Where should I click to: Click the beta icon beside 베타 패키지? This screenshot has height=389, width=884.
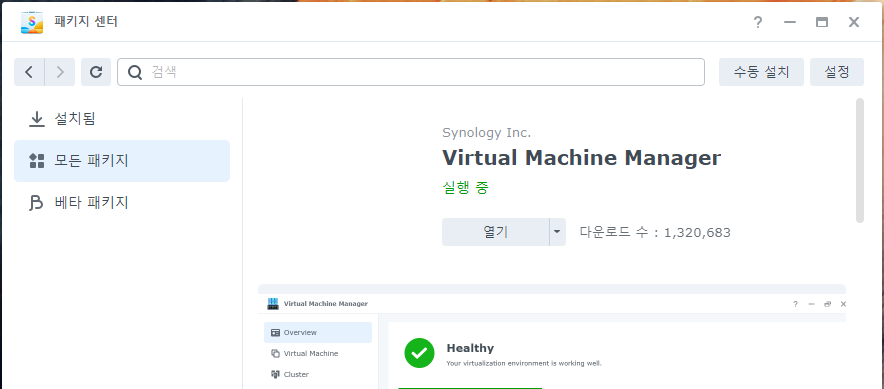pos(36,202)
